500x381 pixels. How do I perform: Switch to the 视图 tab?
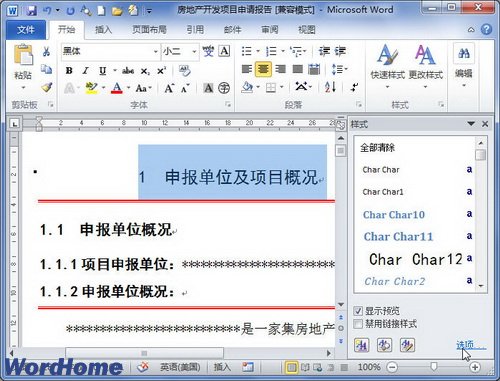(307, 30)
